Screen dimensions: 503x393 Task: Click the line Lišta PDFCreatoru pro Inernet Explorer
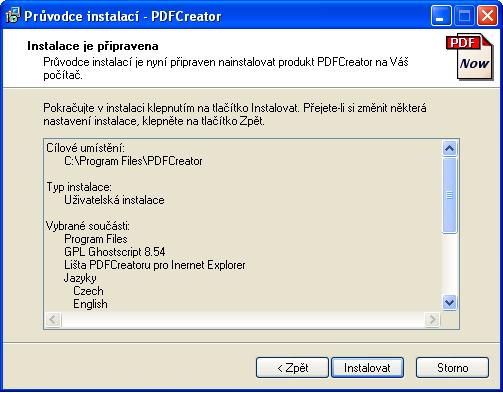coord(155,265)
